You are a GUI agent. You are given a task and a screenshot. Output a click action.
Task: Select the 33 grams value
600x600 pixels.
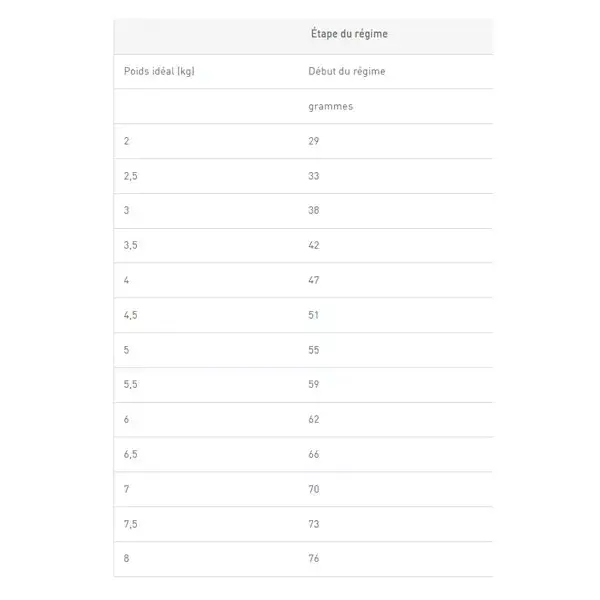coord(313,176)
